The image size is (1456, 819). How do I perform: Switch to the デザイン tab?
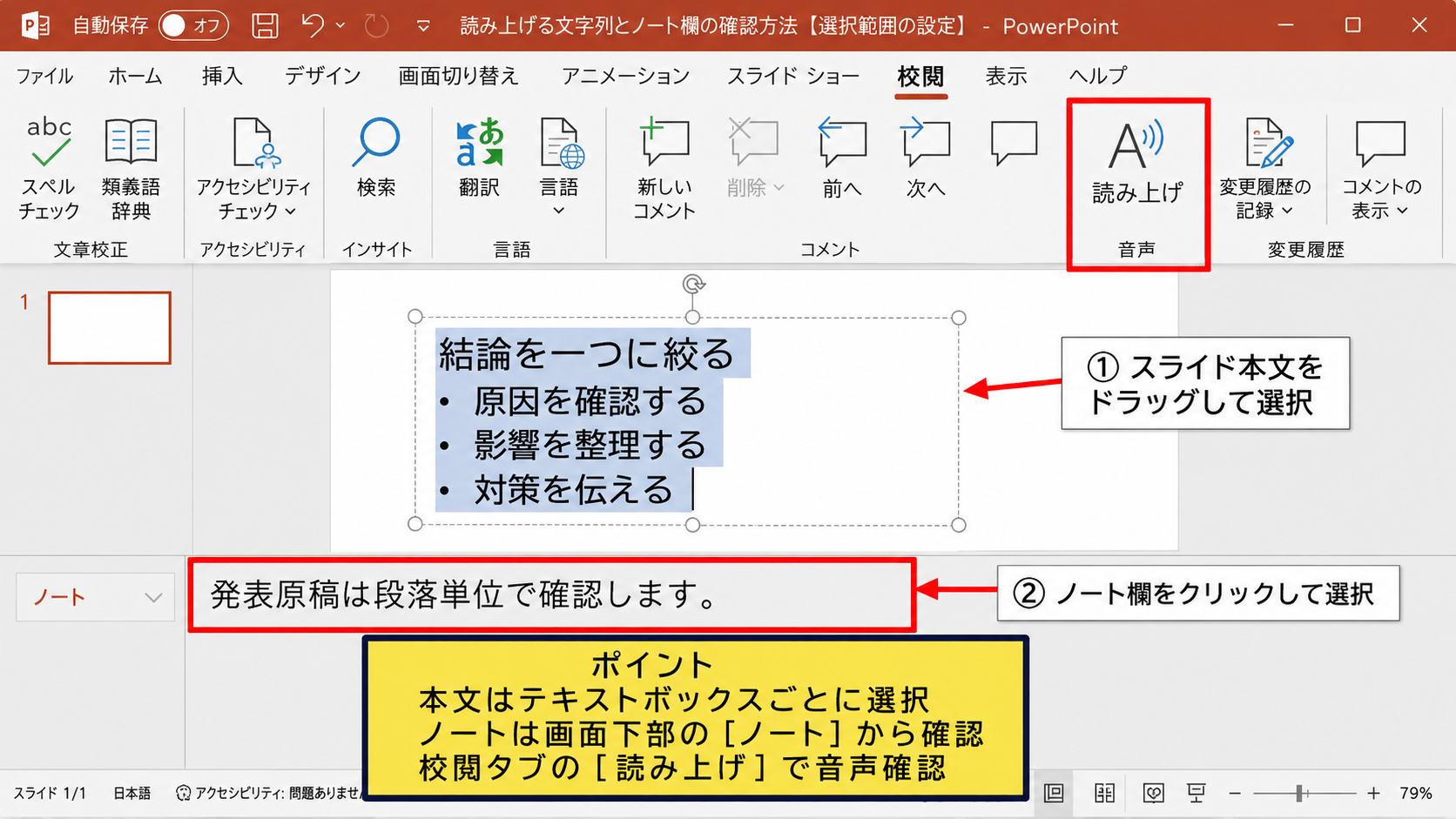click(323, 76)
